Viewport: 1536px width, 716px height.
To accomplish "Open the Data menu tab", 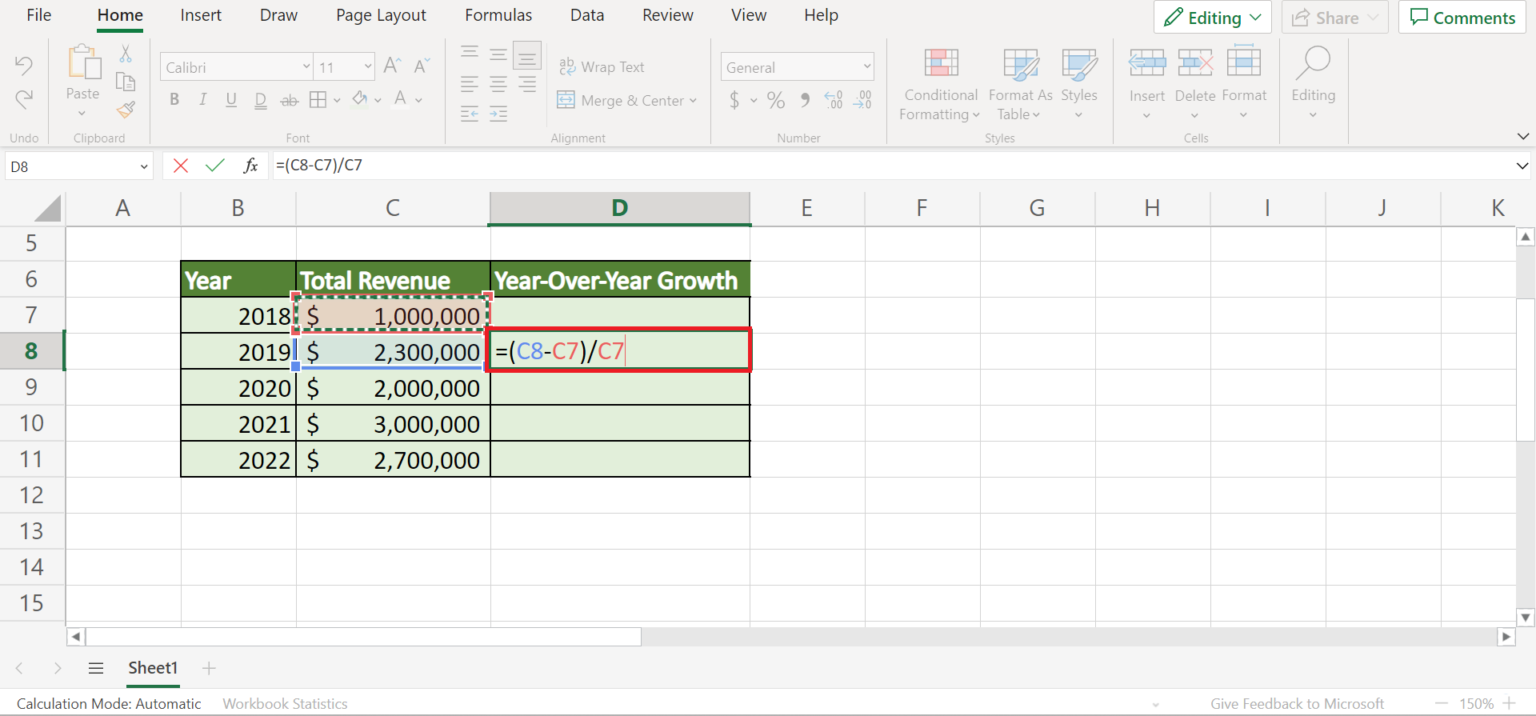I will pos(587,15).
